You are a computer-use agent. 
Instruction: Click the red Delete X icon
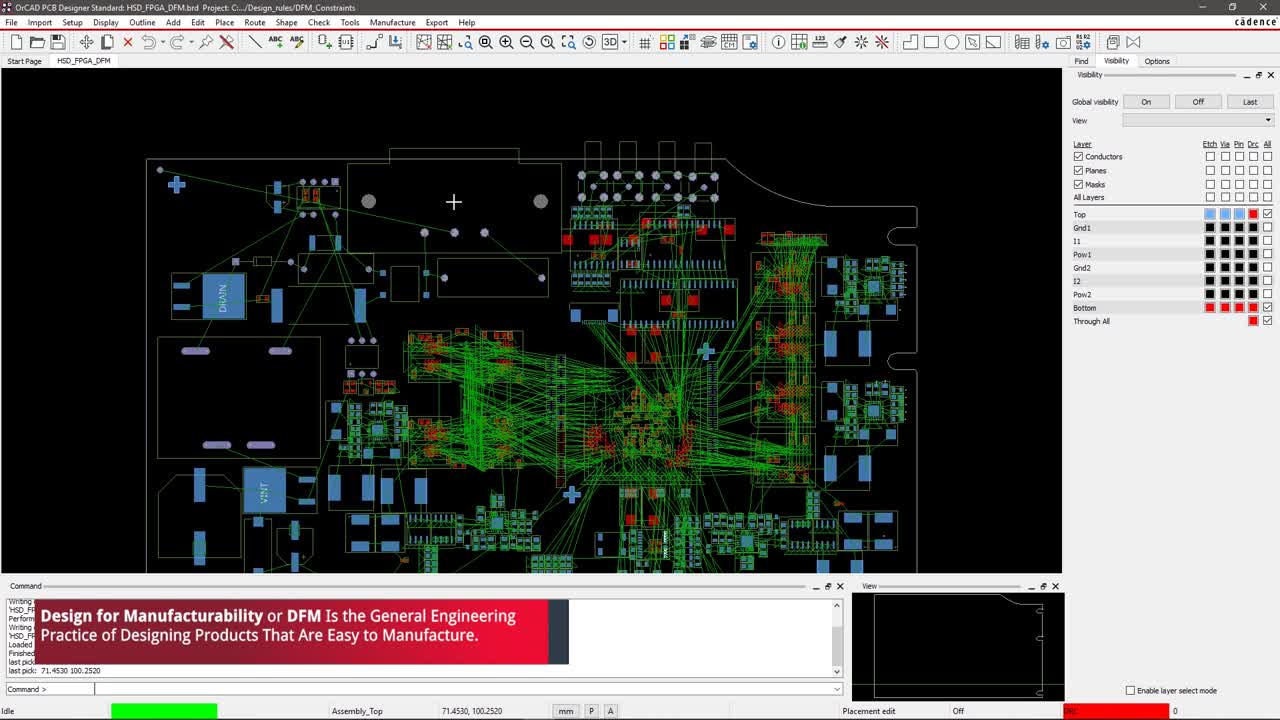tap(128, 42)
